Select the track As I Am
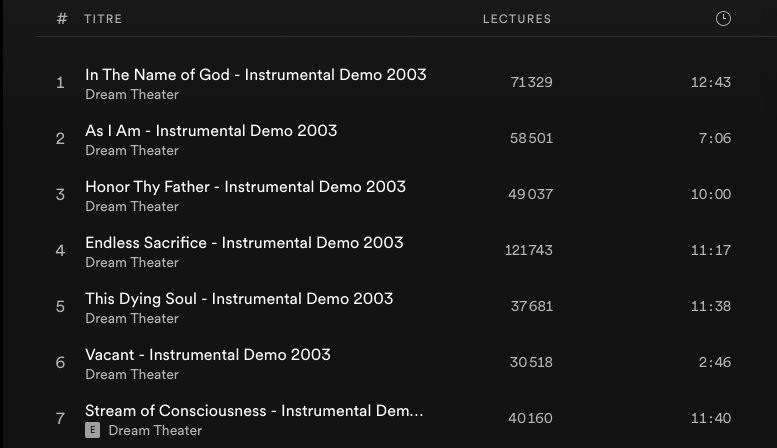This screenshot has height=448, width=777. (211, 131)
